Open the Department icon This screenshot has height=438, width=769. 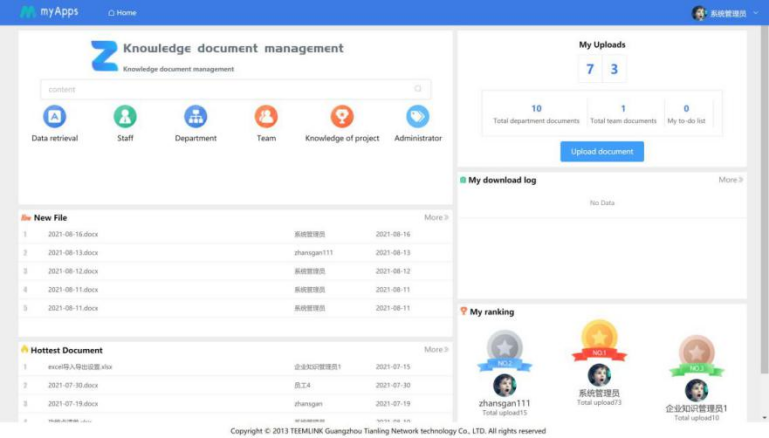195,117
